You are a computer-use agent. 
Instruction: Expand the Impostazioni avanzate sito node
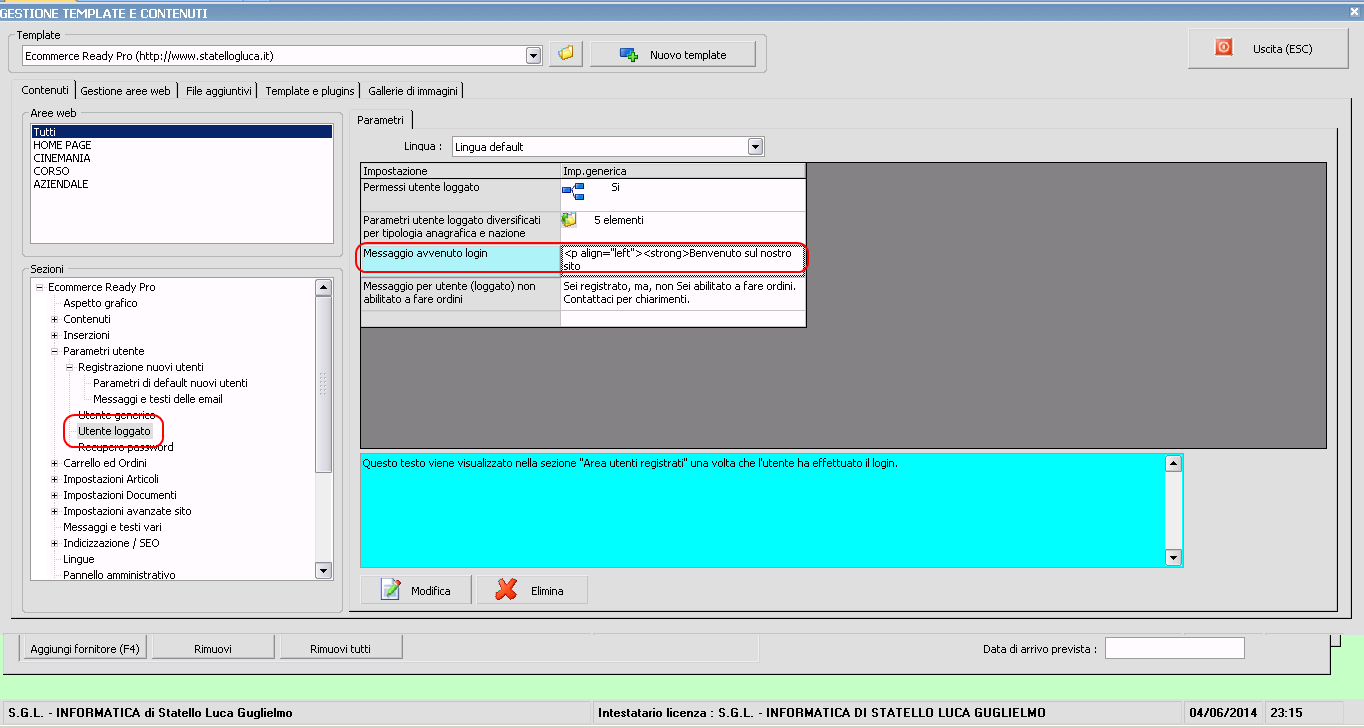point(55,511)
